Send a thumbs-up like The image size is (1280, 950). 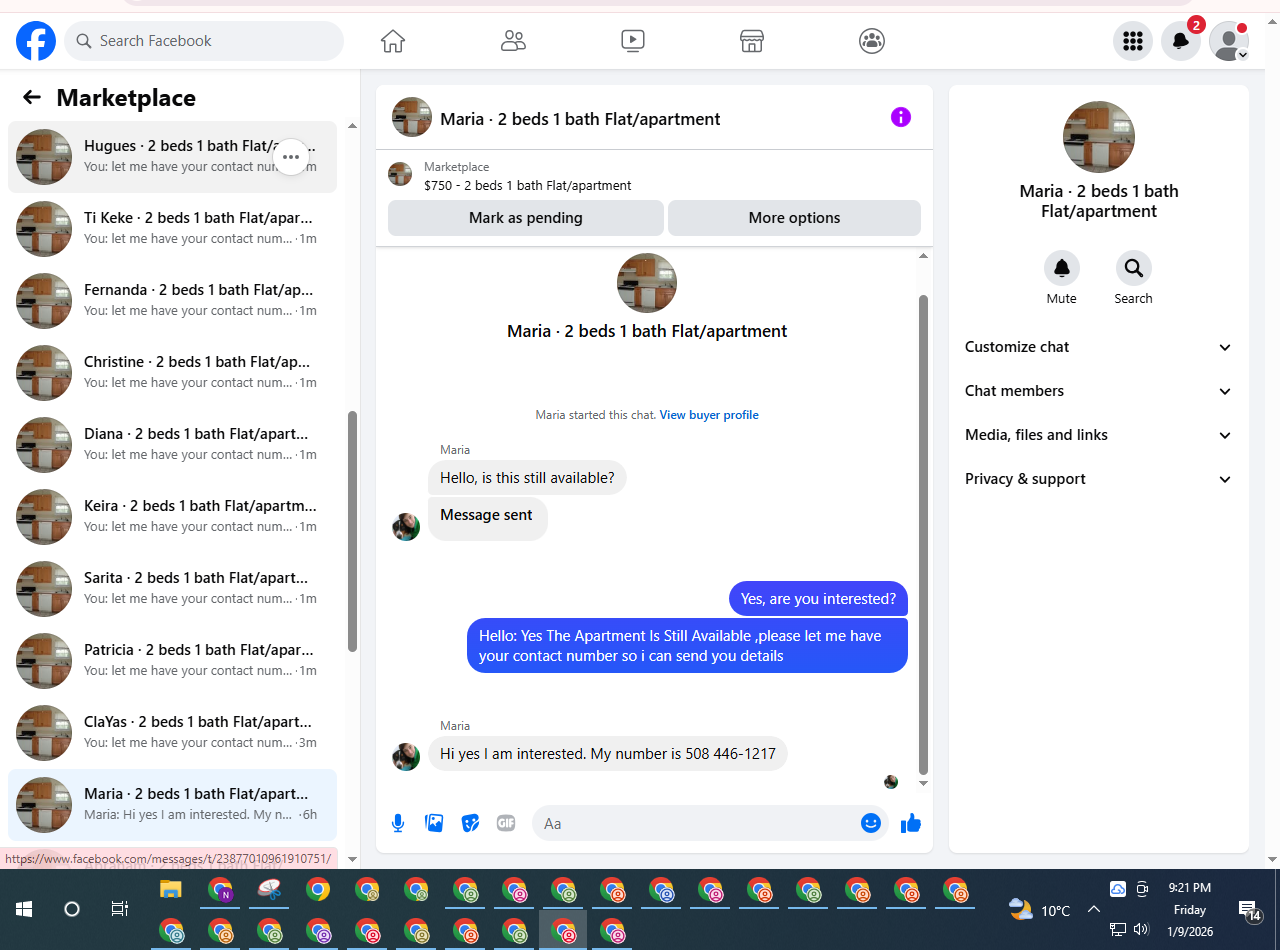(910, 823)
